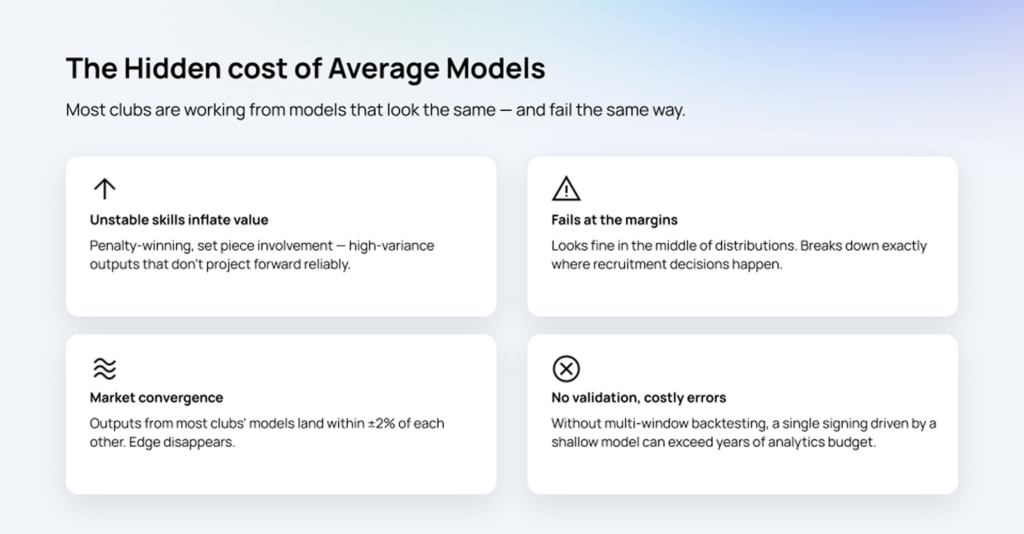Click the wavy lines icon
1024x534 pixels.
click(104, 368)
